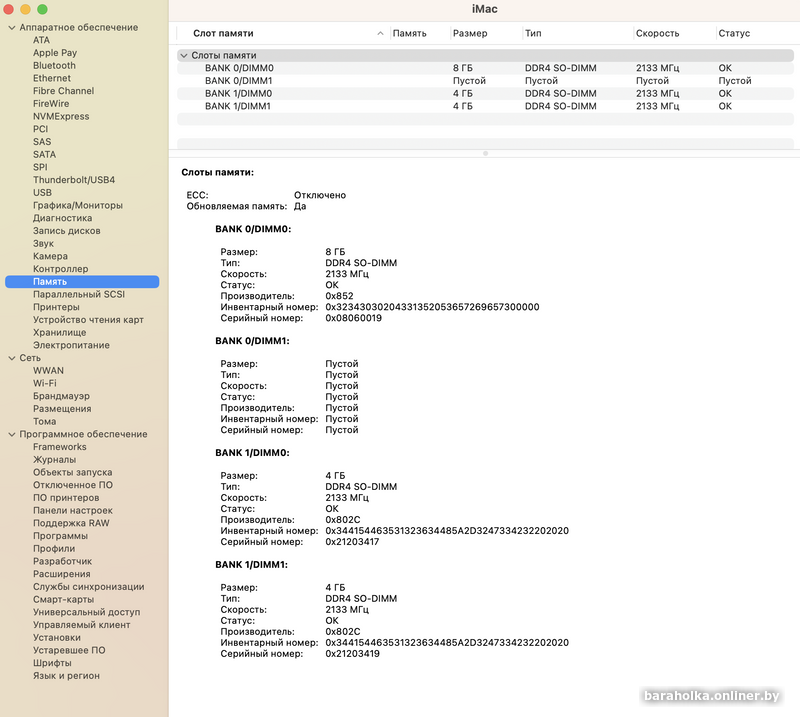Sort by Тип column header
This screenshot has width=800, height=717.
tap(533, 33)
